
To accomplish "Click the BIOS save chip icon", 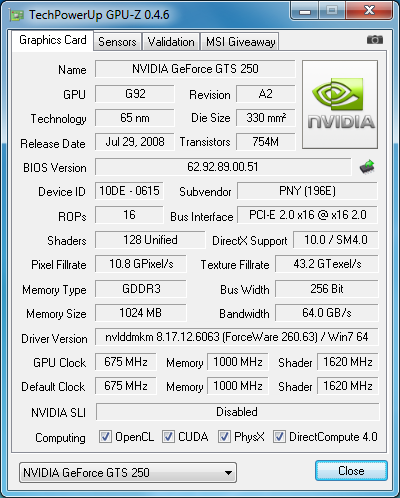I will (367, 167).
